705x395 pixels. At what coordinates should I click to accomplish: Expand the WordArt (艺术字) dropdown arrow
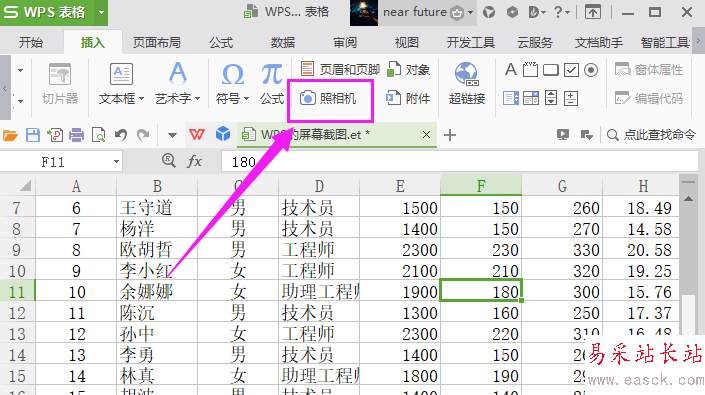coord(197,99)
